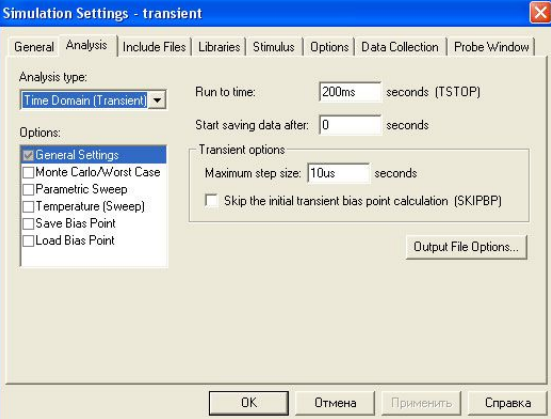Open the Probe Window tab
551x419 pixels.
point(491,47)
